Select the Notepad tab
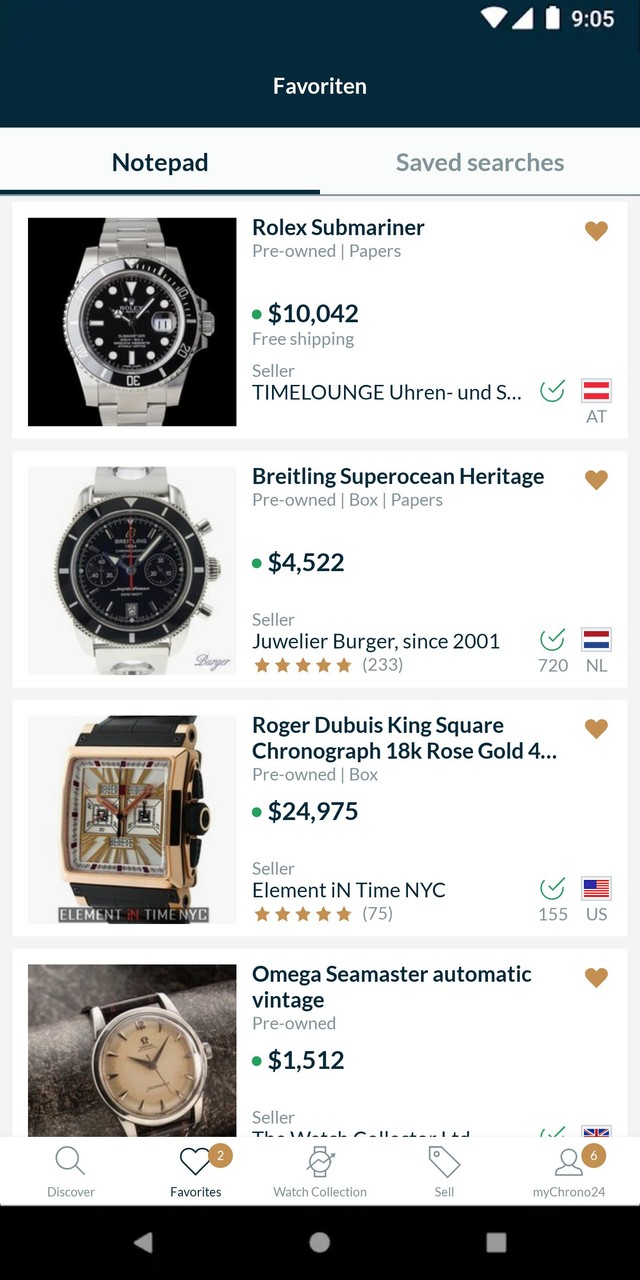640x1280 pixels. tap(160, 163)
